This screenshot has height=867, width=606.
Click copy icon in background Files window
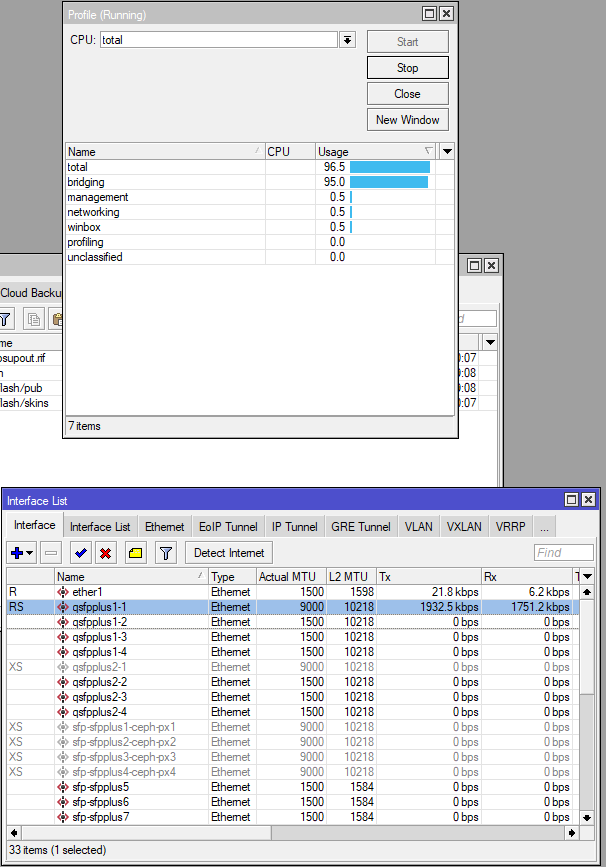(x=34, y=319)
